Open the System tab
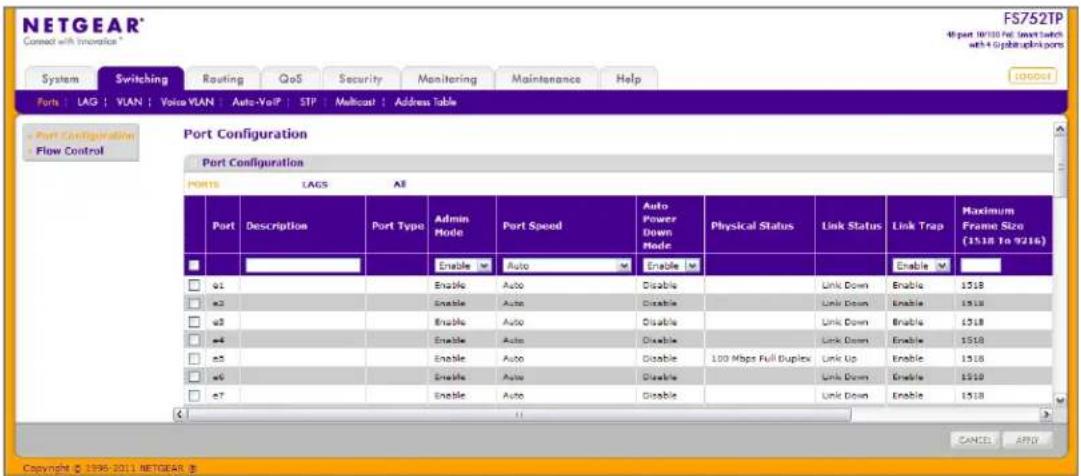Image resolution: width=1081 pixels, height=476 pixels. pyautogui.click(x=62, y=79)
